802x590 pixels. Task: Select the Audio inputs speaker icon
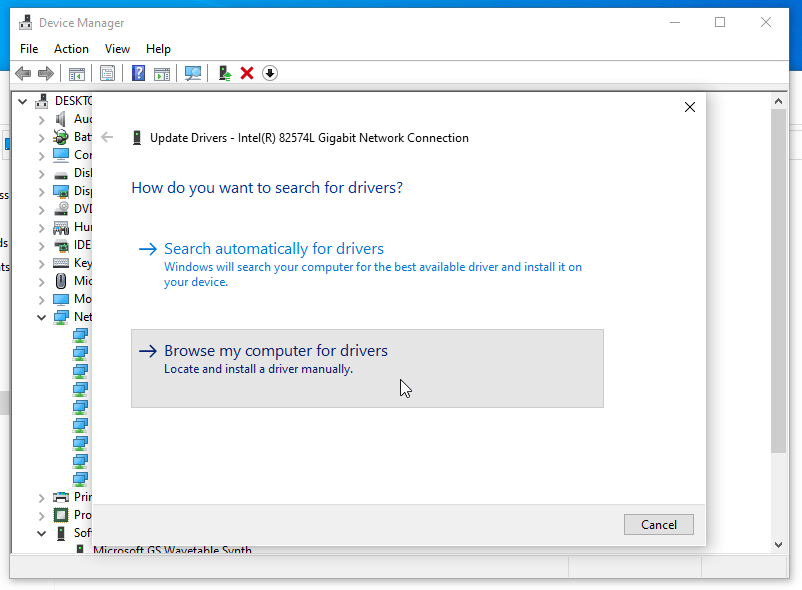(61, 119)
